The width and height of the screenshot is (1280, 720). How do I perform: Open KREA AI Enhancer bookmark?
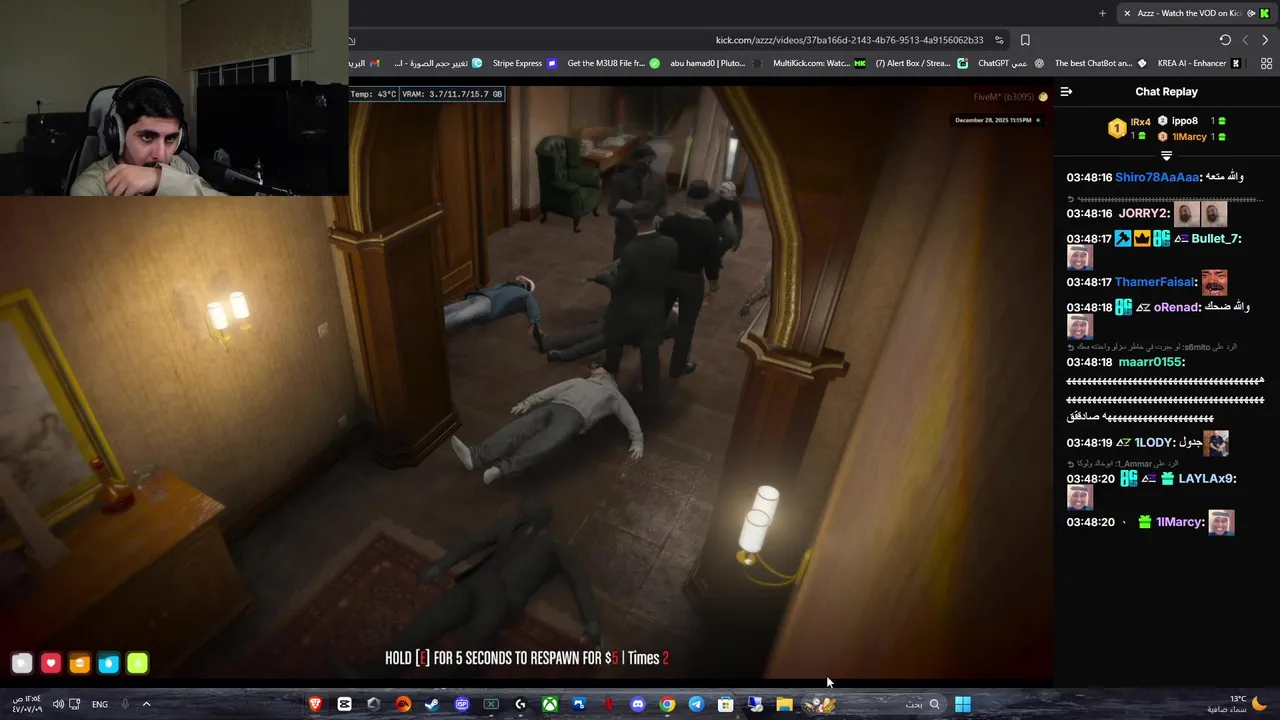tap(1199, 63)
